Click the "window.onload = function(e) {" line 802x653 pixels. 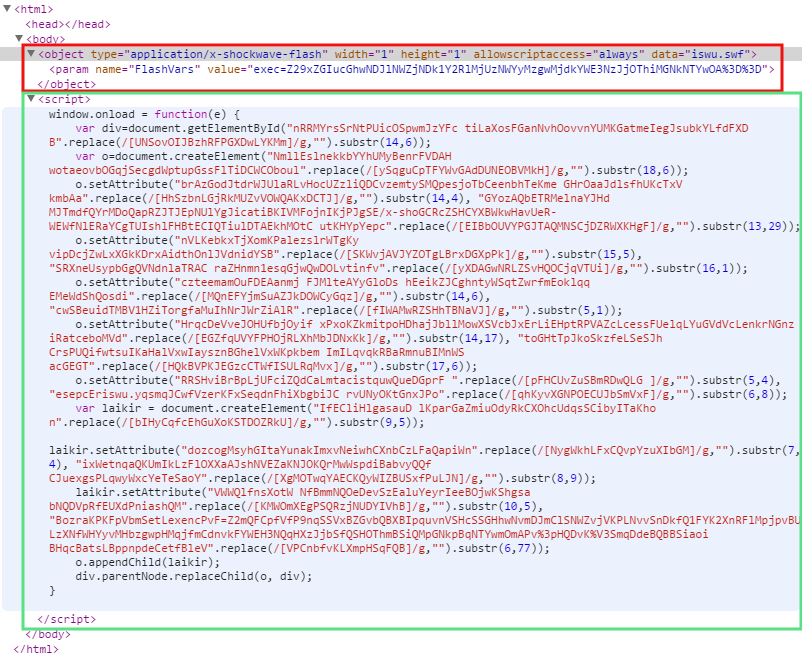144,114
